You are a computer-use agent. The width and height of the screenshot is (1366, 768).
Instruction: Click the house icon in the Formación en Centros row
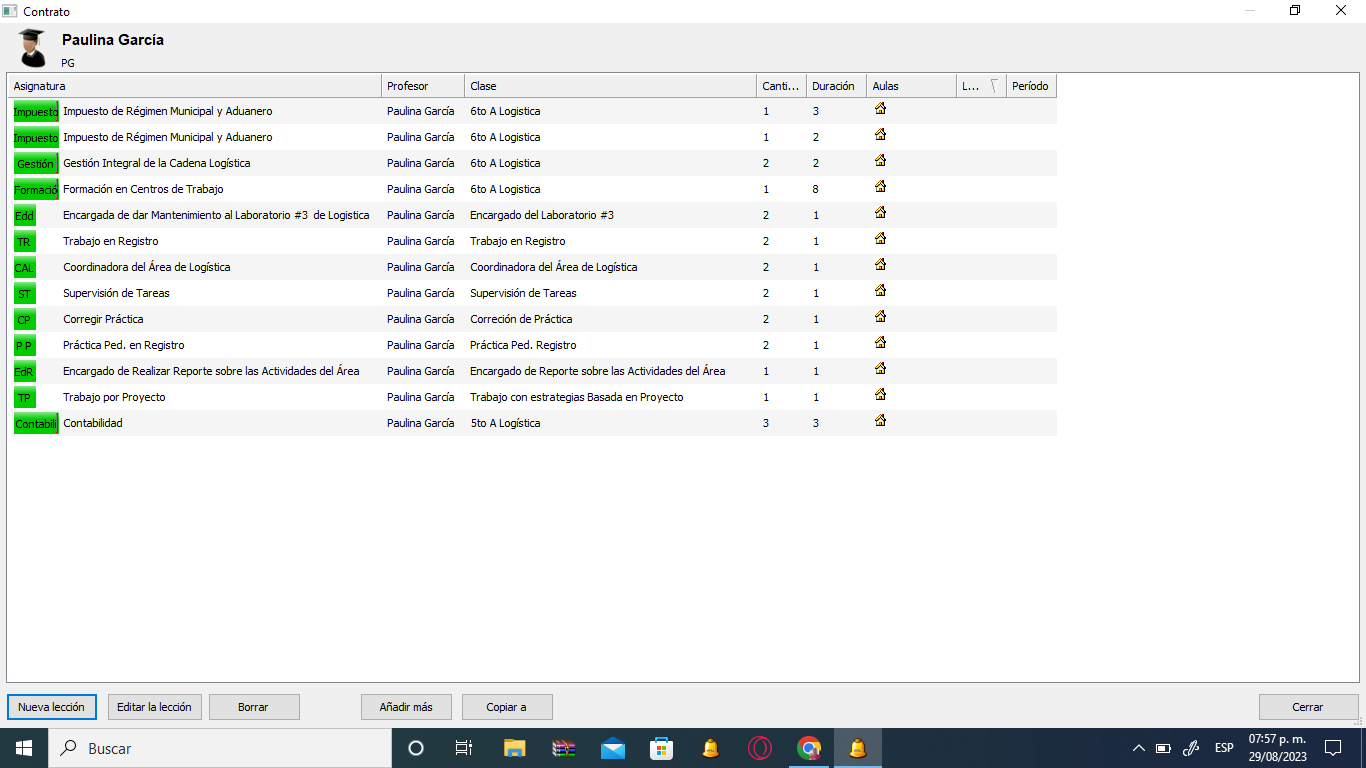(x=881, y=186)
